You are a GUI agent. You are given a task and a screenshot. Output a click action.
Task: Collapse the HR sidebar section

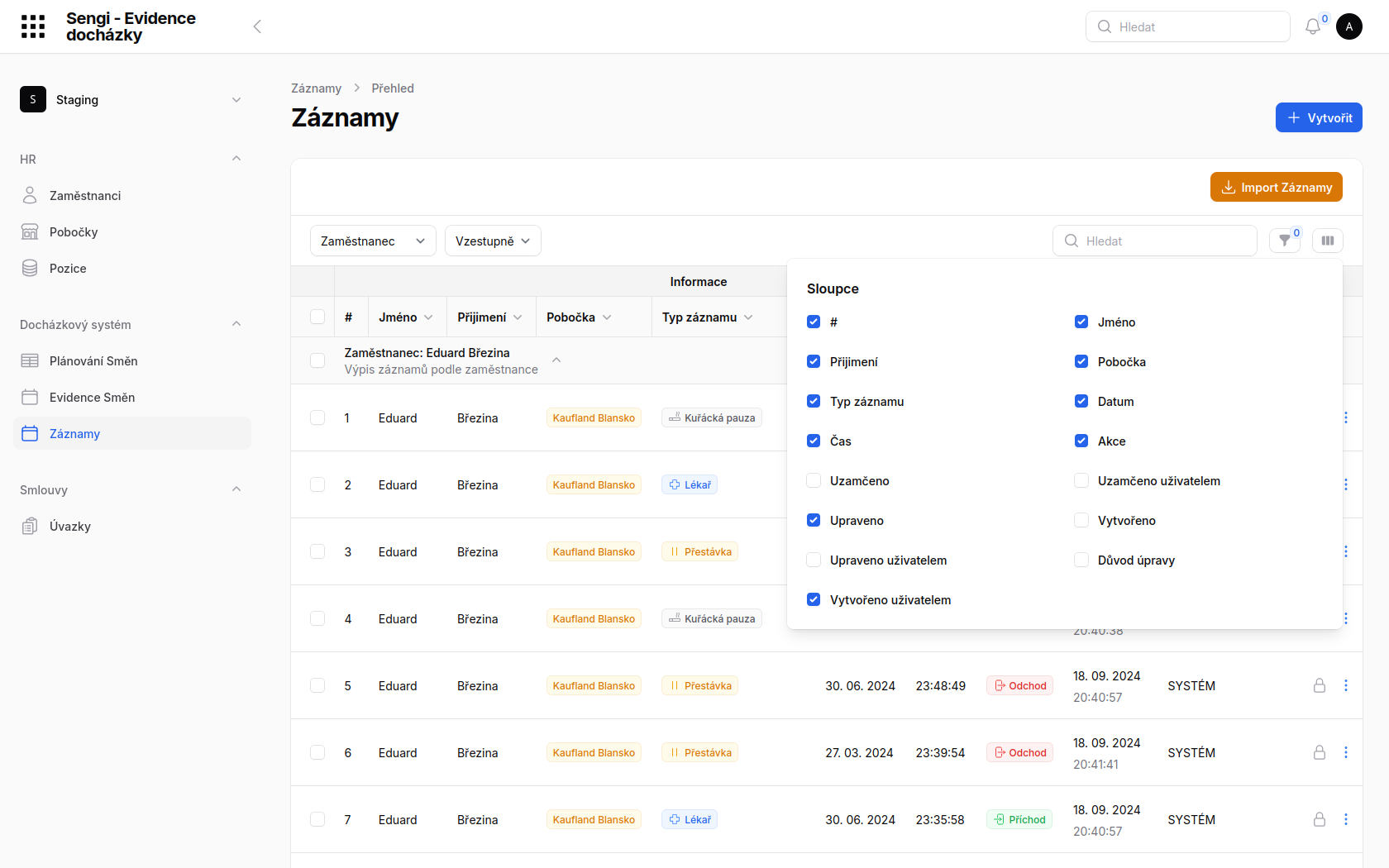pyautogui.click(x=236, y=159)
